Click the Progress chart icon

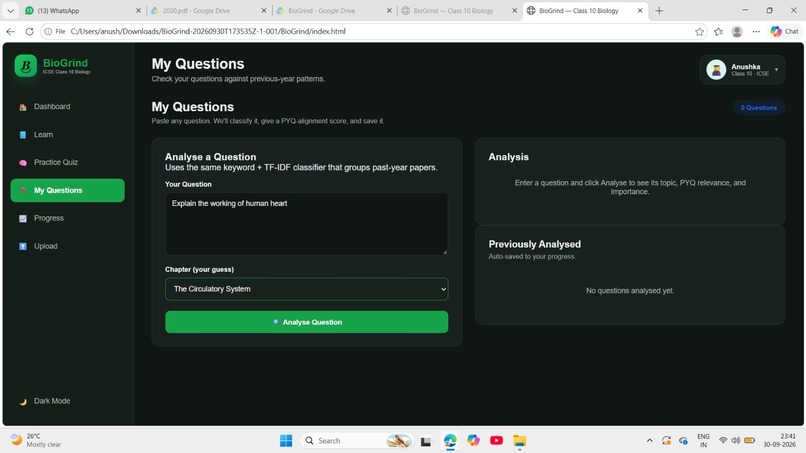point(23,219)
